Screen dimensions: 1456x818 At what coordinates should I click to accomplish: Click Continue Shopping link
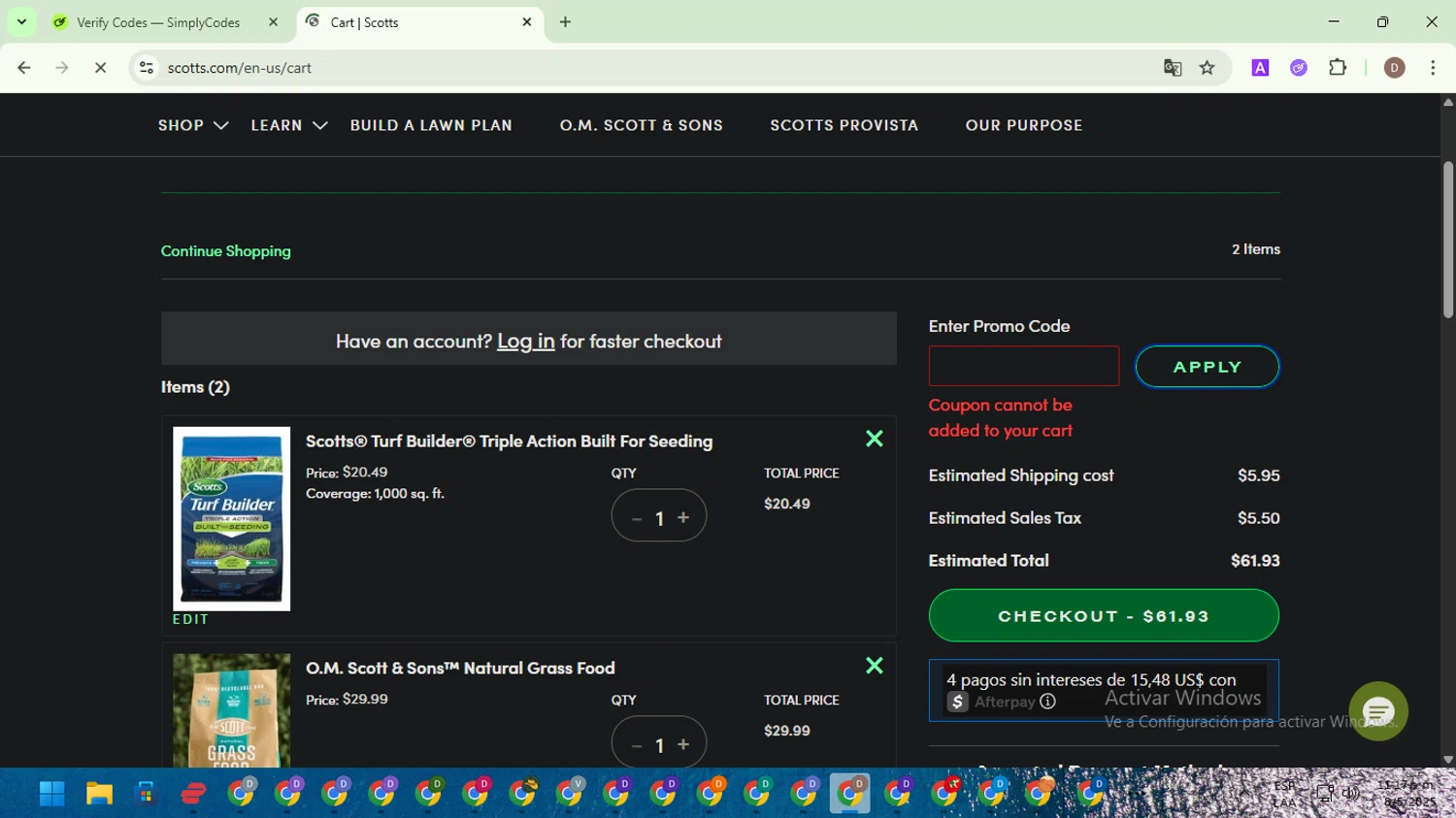226,251
